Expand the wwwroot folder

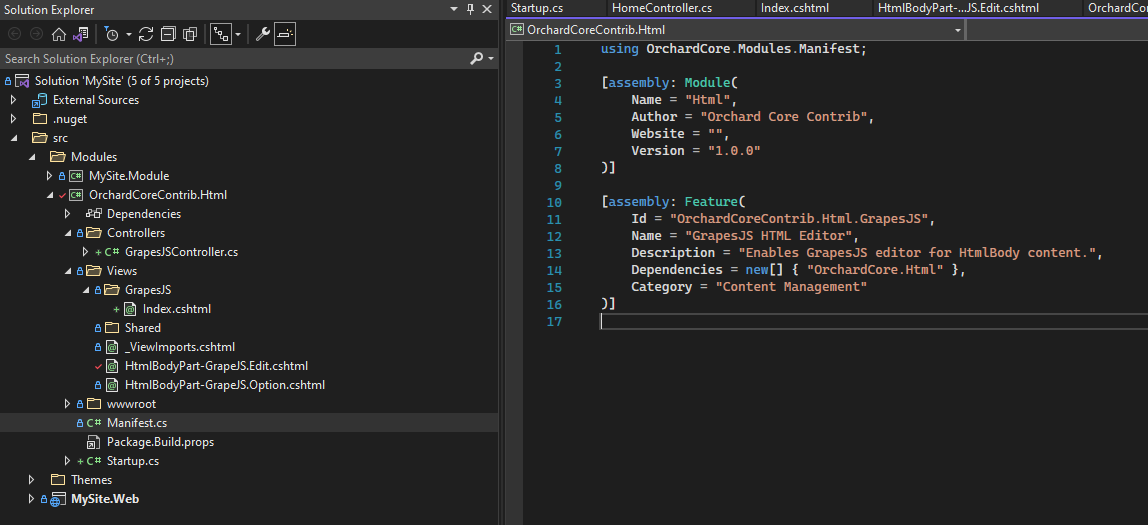click(x=67, y=403)
